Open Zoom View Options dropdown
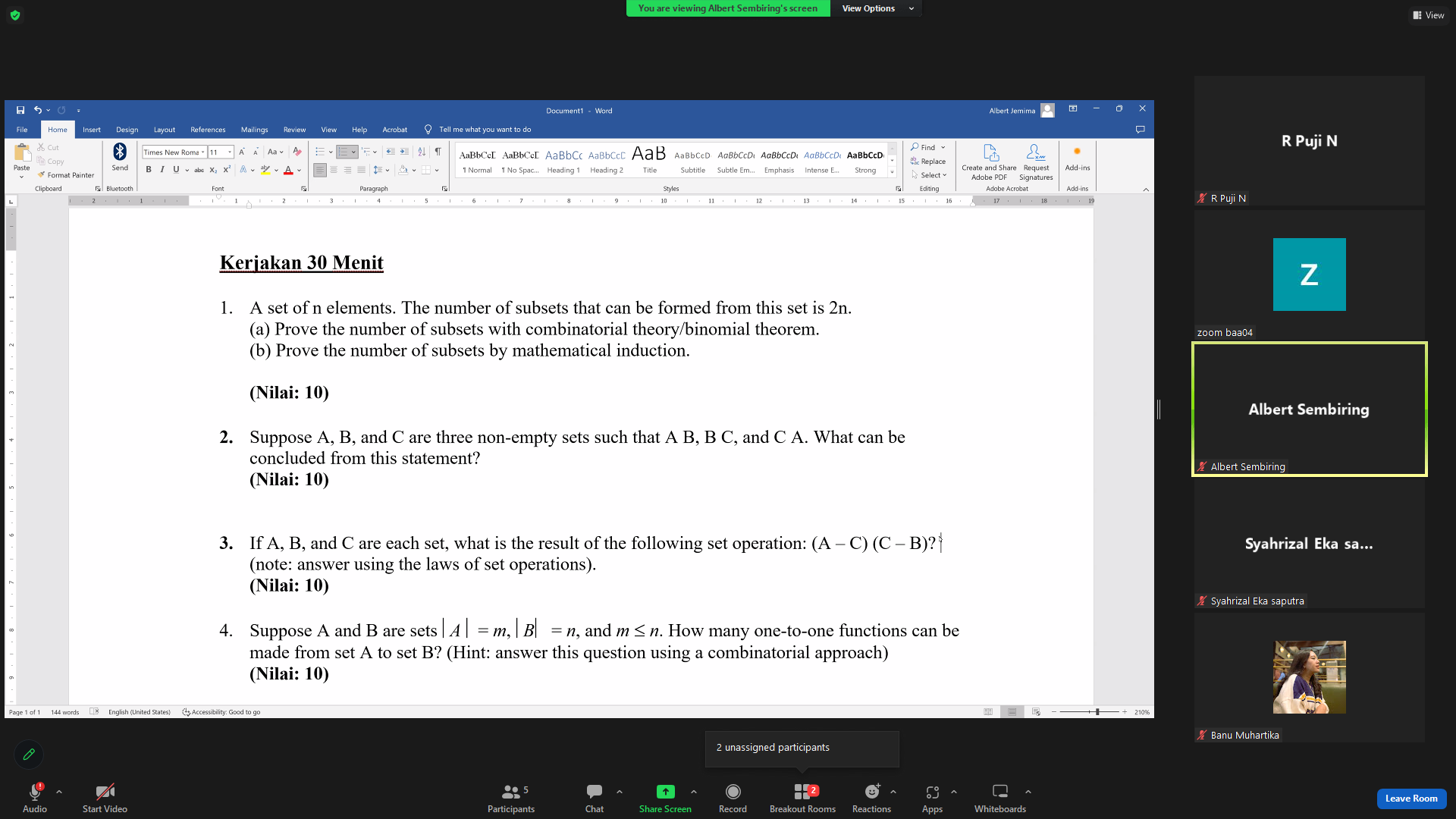 (x=877, y=8)
